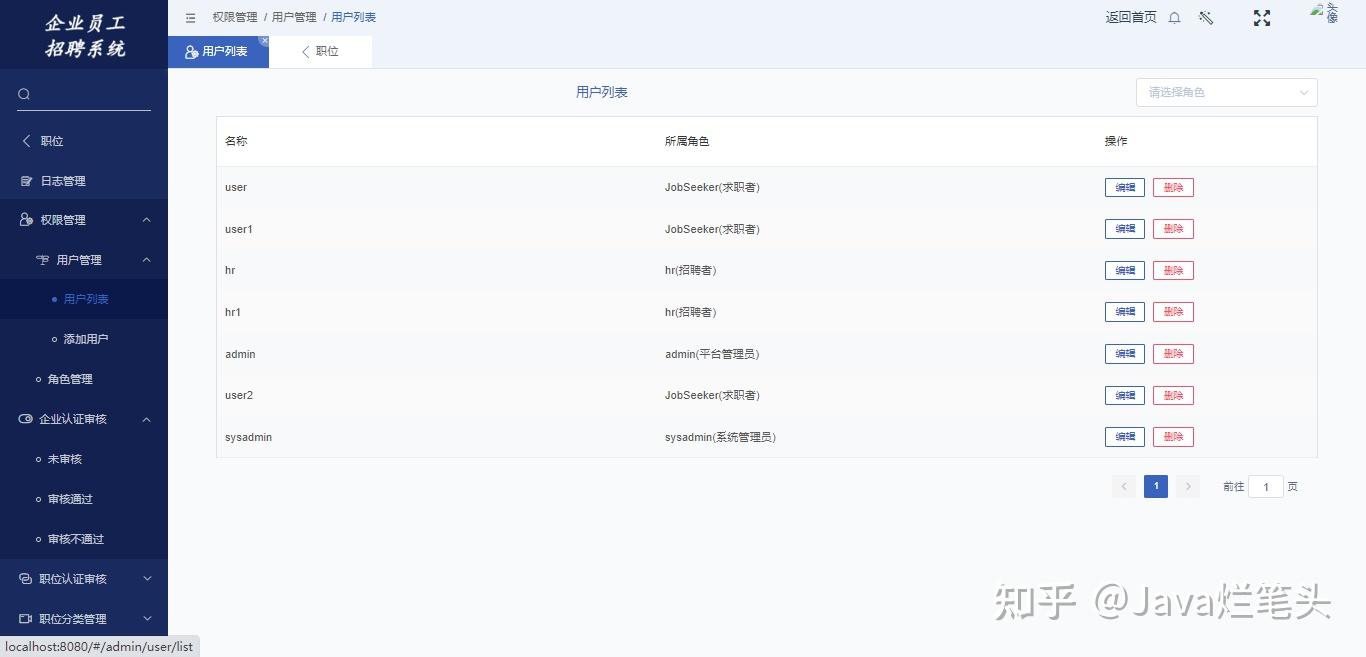Screen dimensions: 1366x657
Task: Click 返回首页 link
Action: click(1131, 17)
